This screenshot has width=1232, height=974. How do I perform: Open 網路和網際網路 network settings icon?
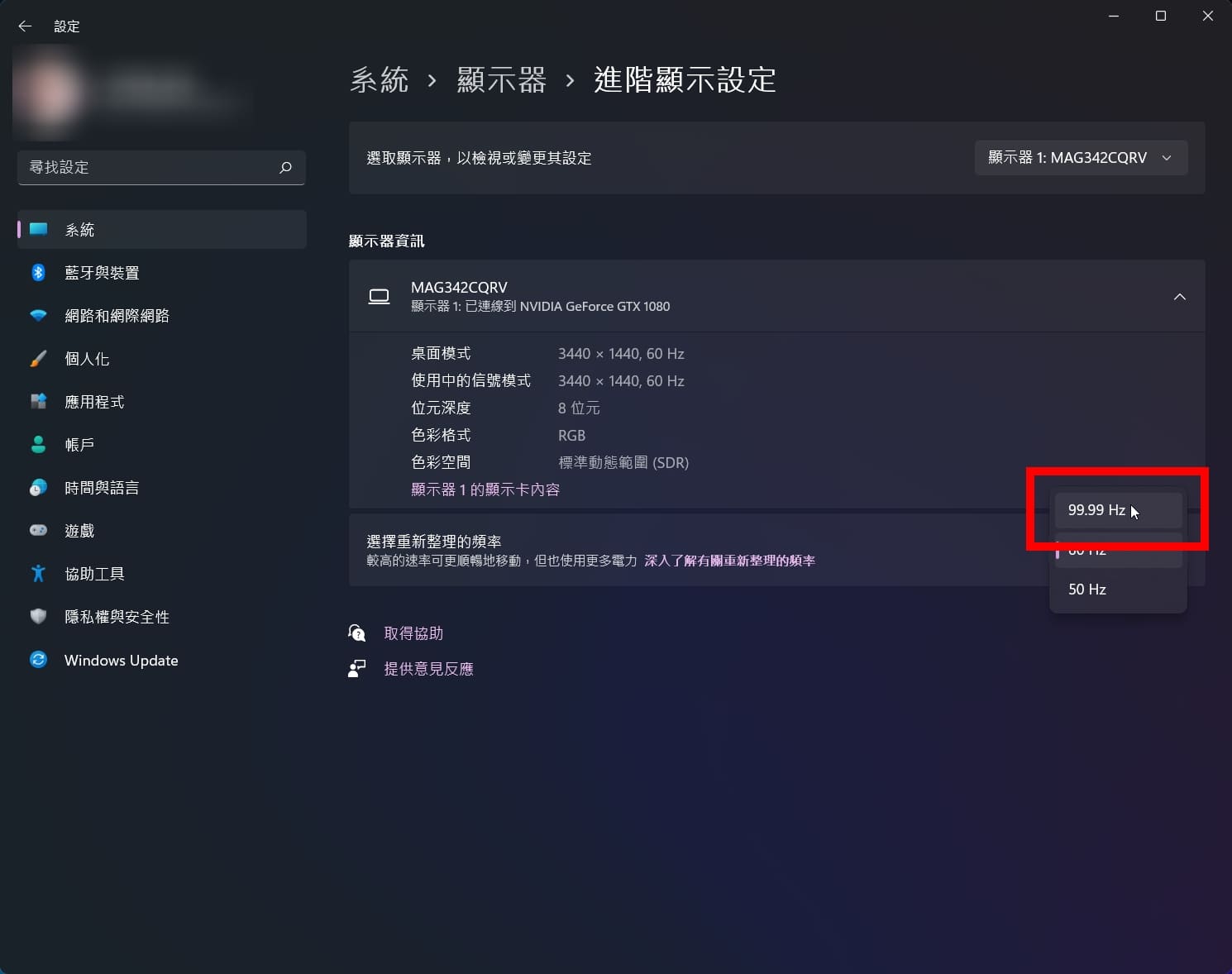(x=38, y=315)
